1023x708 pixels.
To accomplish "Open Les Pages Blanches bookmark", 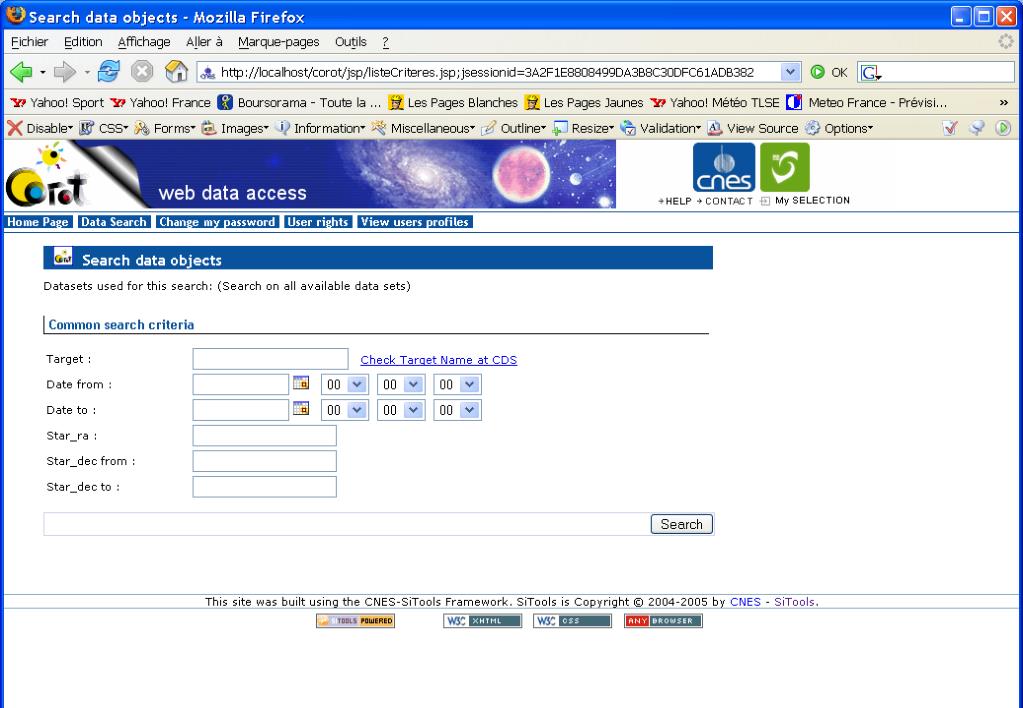I will pyautogui.click(x=453, y=102).
